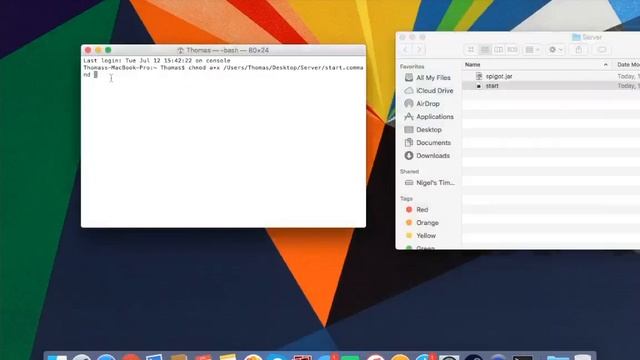This screenshot has height=360, width=640.
Task: Sort files by the Name column header
Action: (x=536, y=64)
